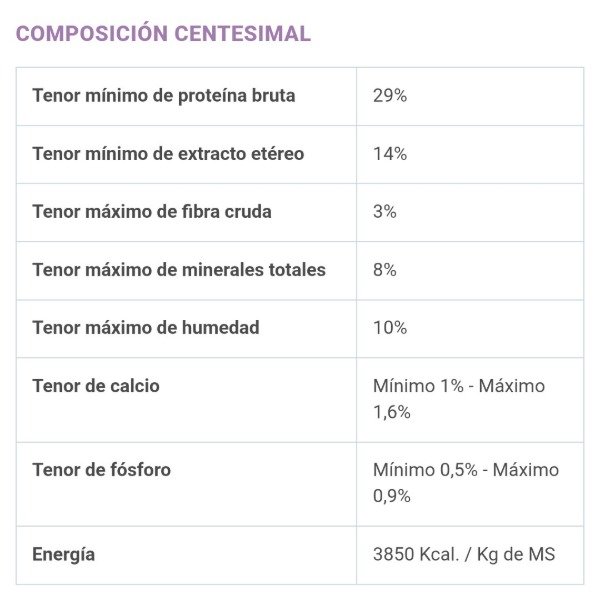Select the Tenor mínimo de extracto etéreo label

click(168, 154)
